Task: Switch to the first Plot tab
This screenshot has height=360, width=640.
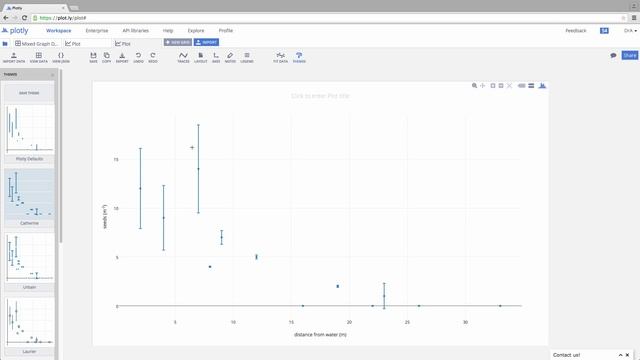Action: coord(87,43)
